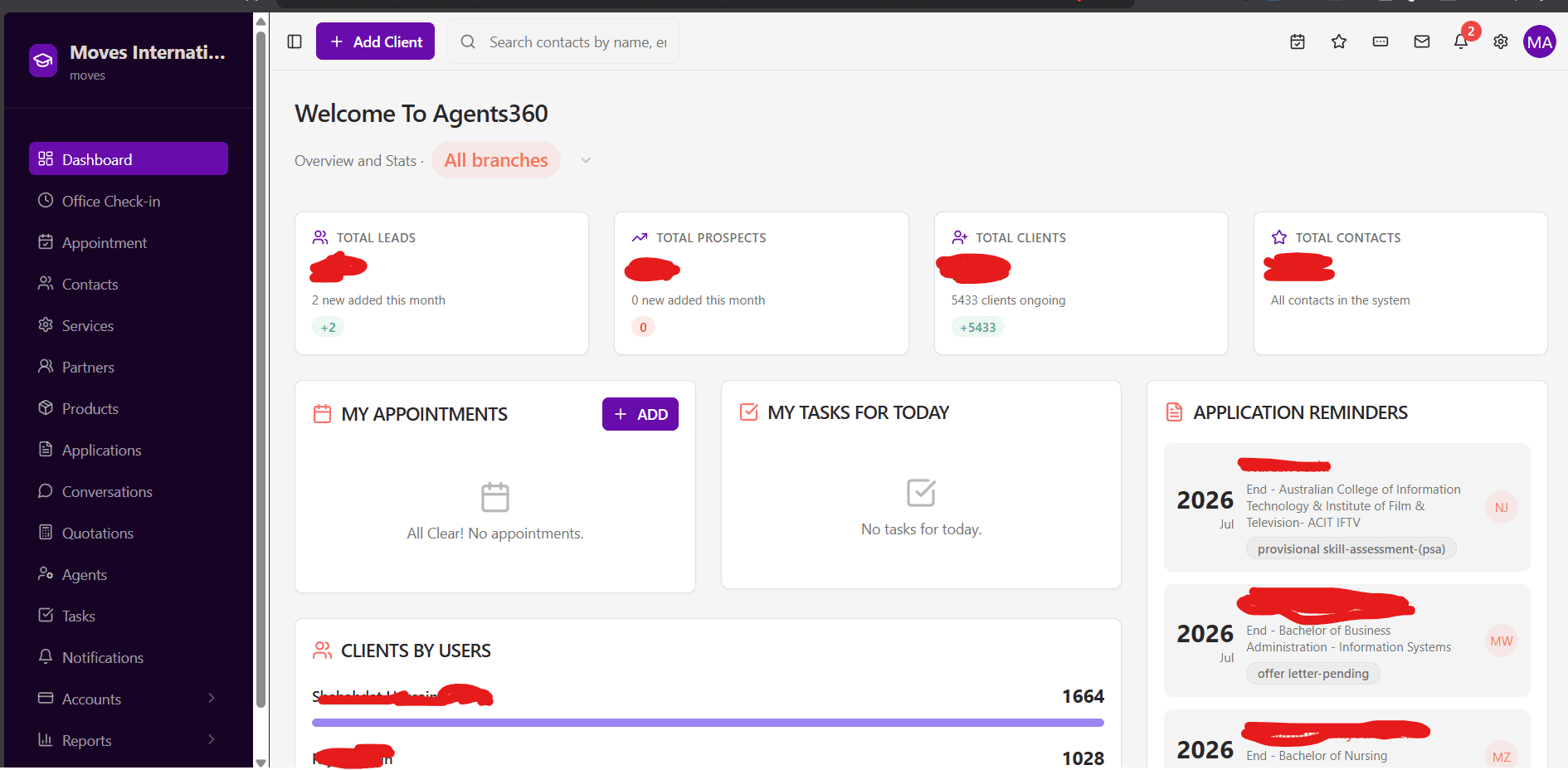The width and height of the screenshot is (1568, 770).
Task: Open Agents in the sidebar
Action: coord(129,574)
